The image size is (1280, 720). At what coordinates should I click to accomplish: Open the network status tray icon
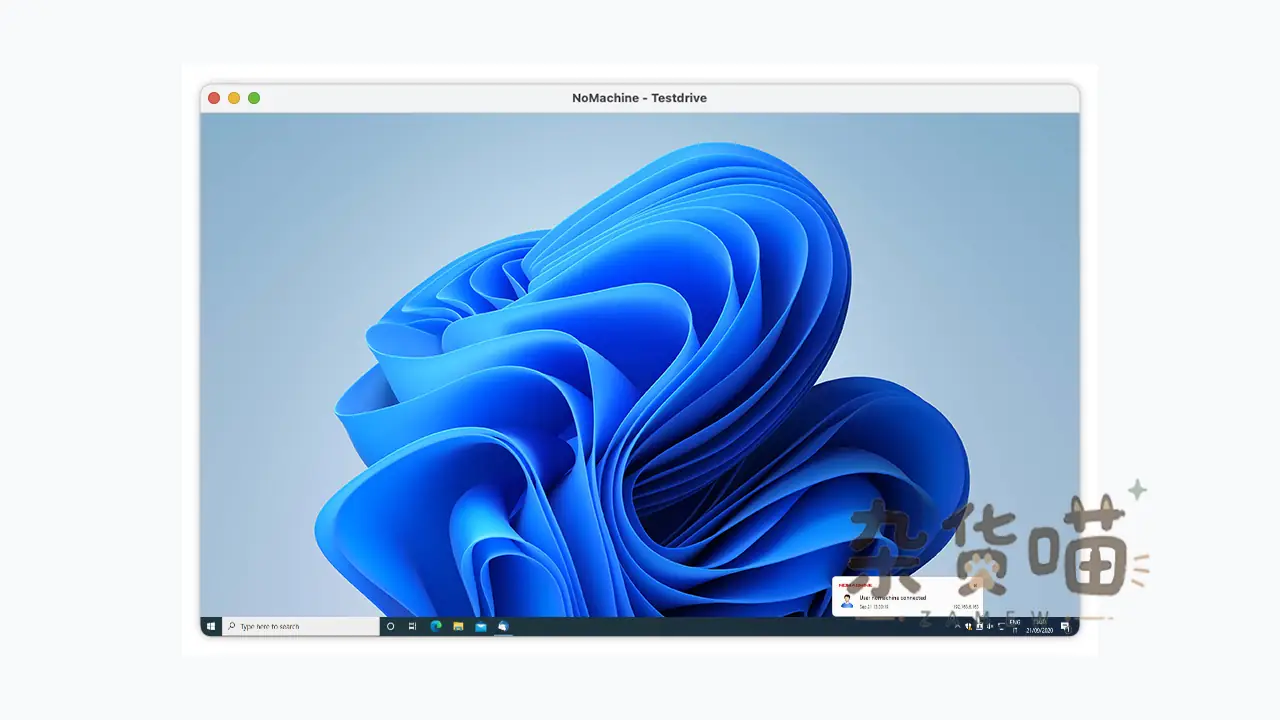1002,626
